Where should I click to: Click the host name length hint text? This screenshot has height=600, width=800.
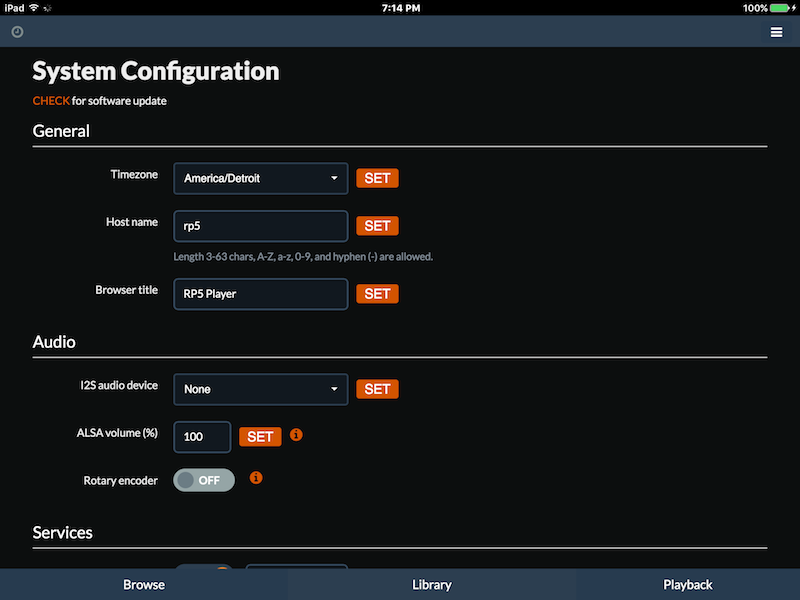click(x=303, y=257)
